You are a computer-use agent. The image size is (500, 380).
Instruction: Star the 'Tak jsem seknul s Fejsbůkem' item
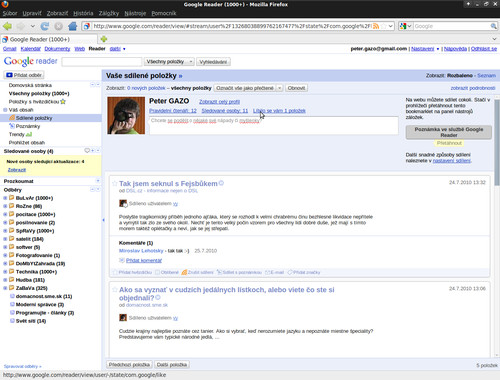point(114,183)
